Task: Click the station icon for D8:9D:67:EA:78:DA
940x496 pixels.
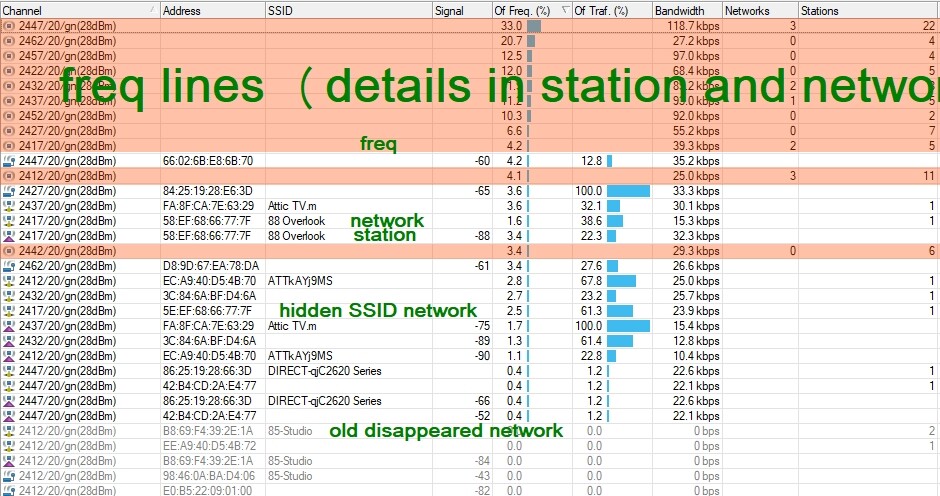Action: (8, 266)
